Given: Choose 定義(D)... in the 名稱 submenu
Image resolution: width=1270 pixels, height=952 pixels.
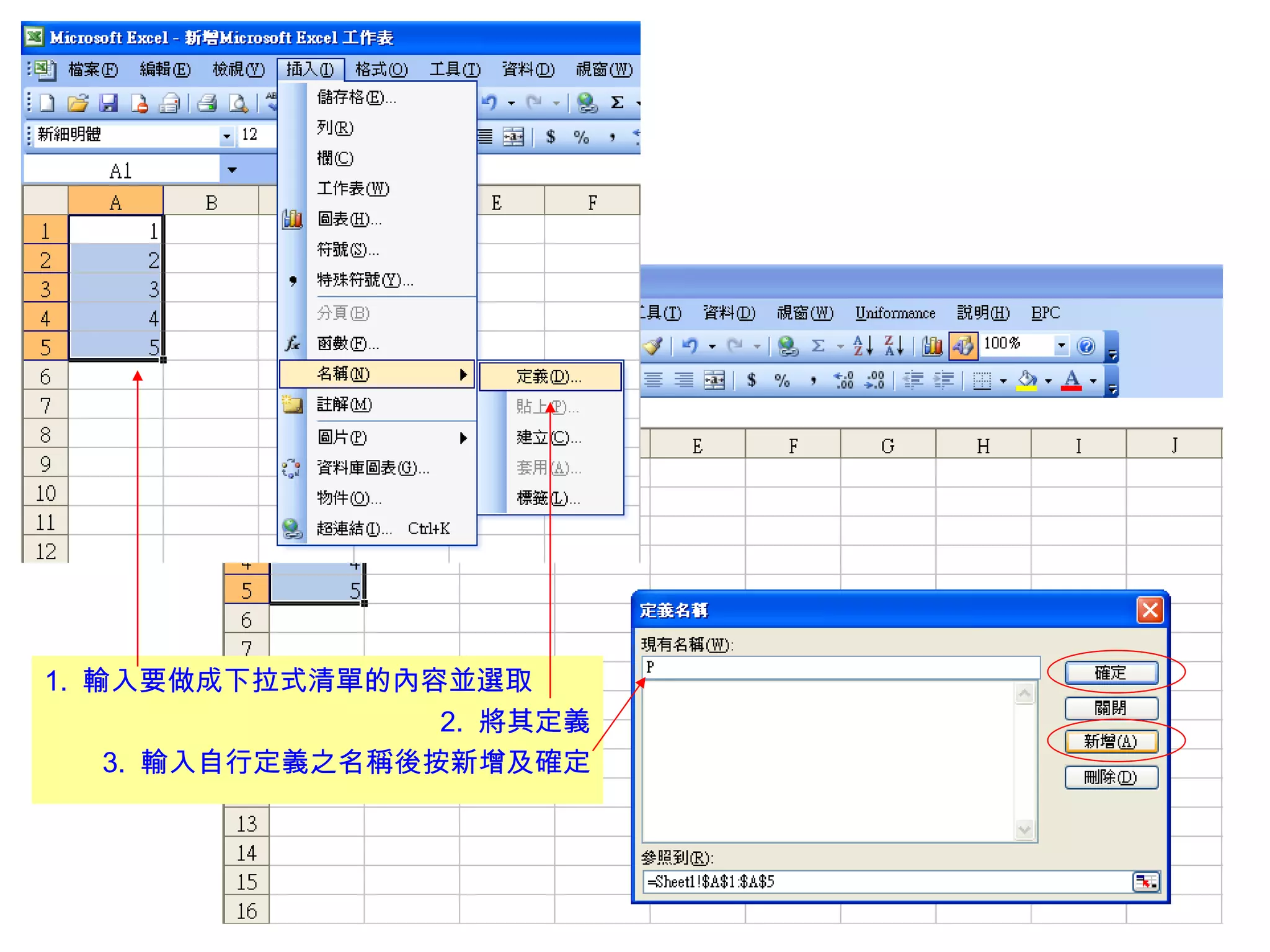Looking at the screenshot, I should 549,376.
